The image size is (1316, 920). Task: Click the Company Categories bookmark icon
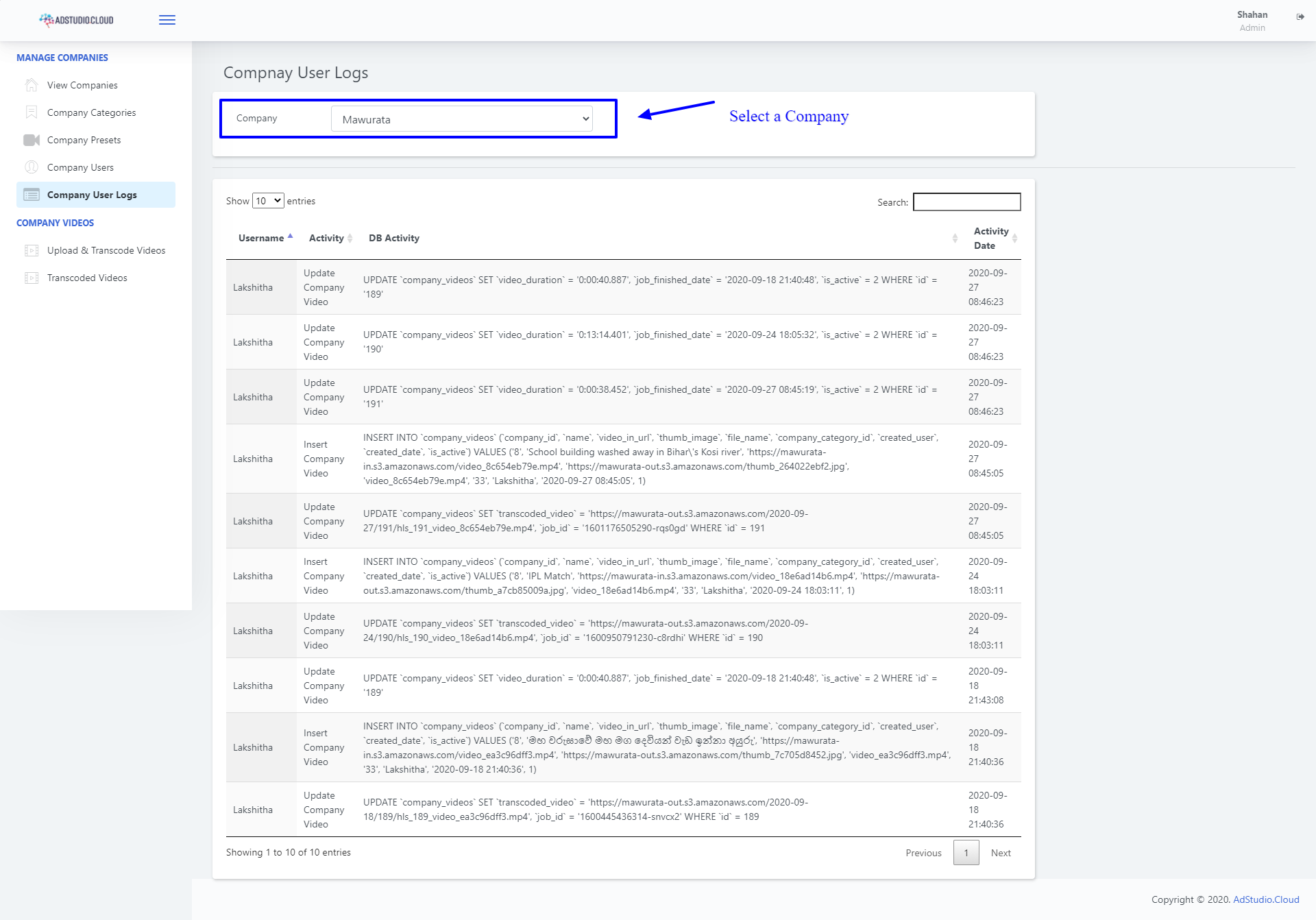(x=32, y=112)
